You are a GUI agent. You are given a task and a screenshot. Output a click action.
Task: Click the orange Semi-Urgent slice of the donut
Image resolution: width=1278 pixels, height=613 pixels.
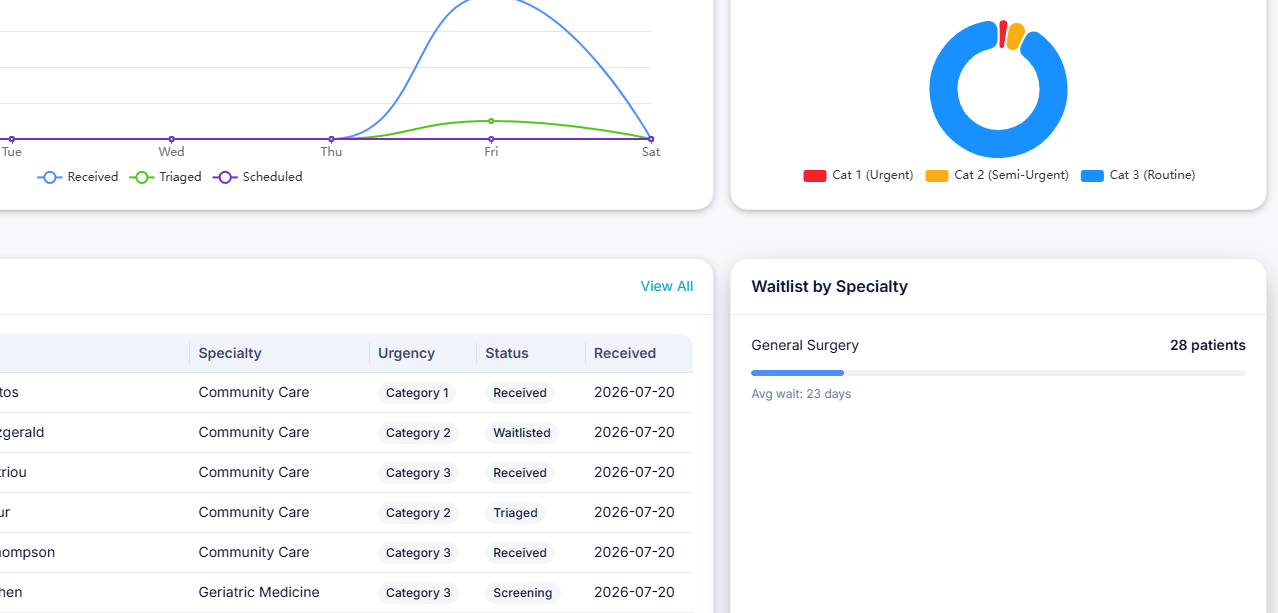click(1015, 36)
